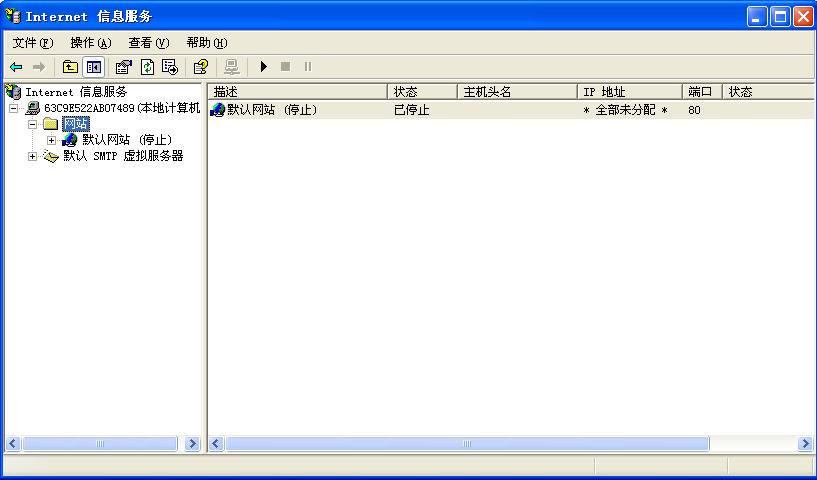Toggle the show/hide console tree icon
Screen dimensions: 817x480
tap(93, 67)
